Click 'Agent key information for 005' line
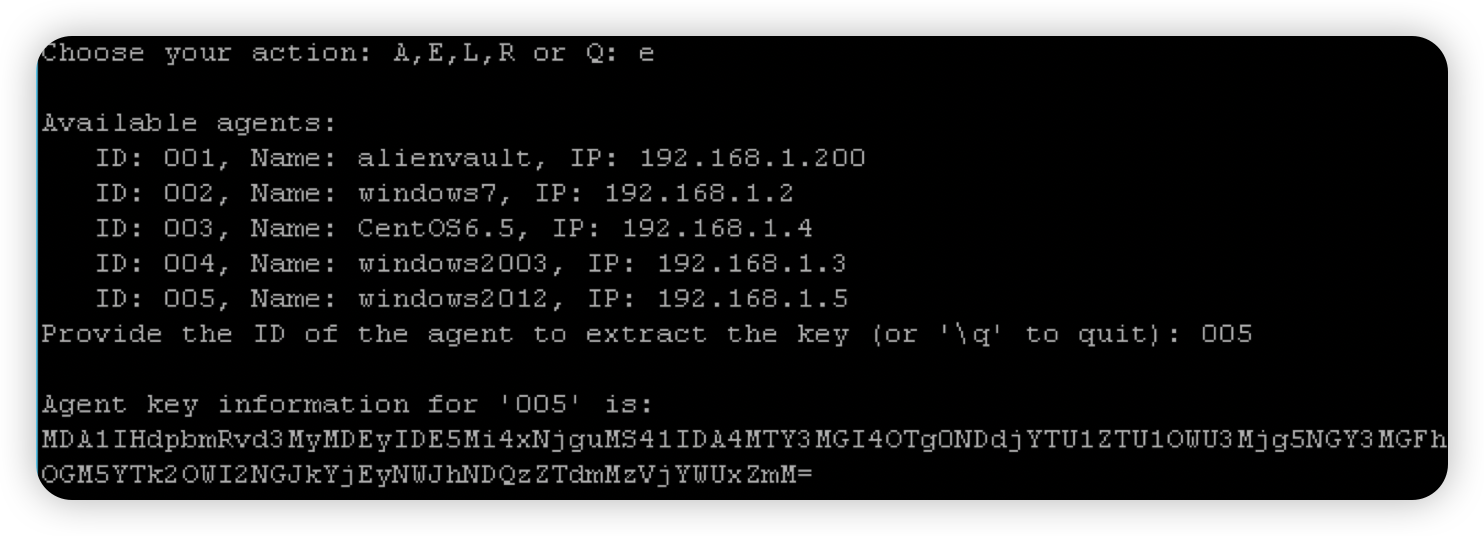Viewport: 1484px width, 536px height. coord(347,405)
